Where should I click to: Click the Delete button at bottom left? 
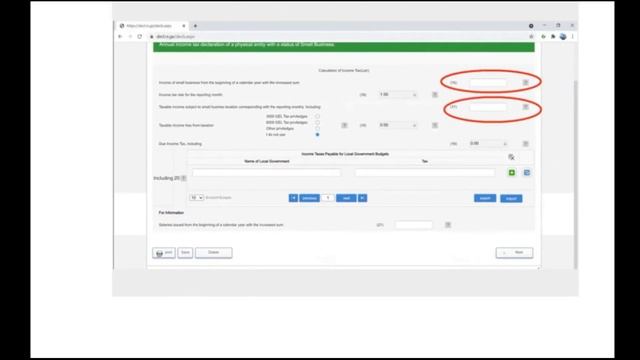[x=213, y=253]
